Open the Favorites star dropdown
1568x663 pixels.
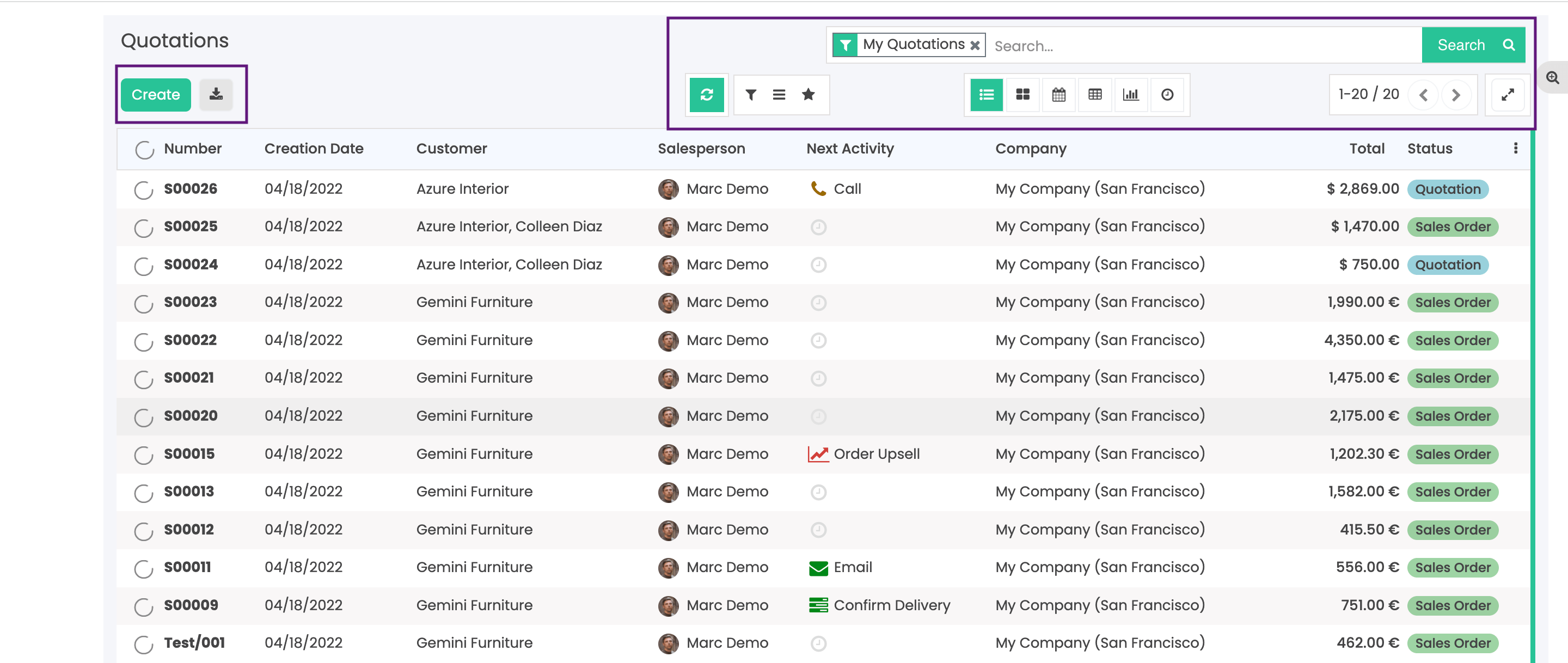[808, 94]
